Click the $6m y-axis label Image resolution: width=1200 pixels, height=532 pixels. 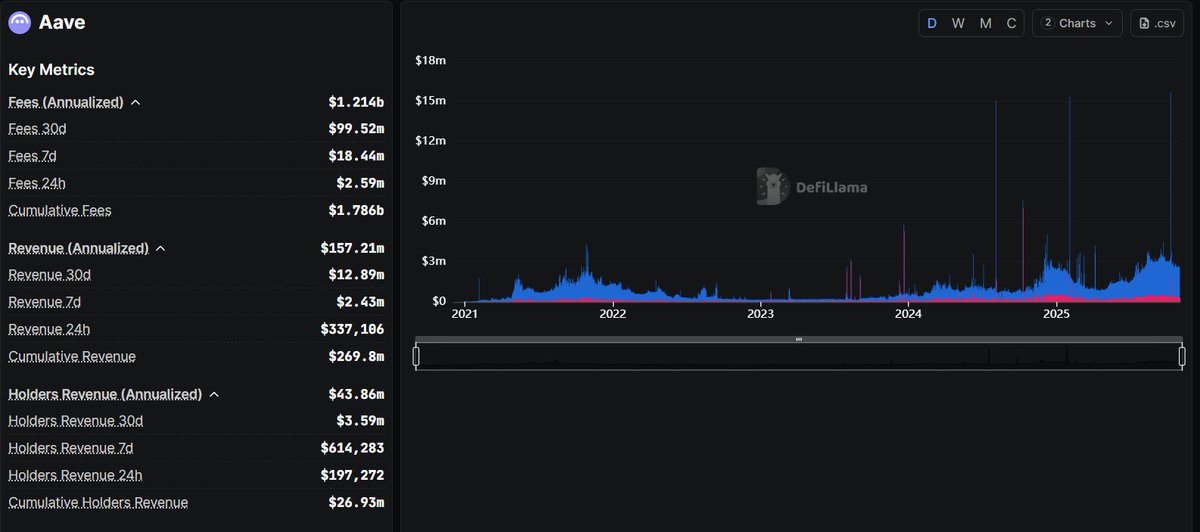point(433,220)
